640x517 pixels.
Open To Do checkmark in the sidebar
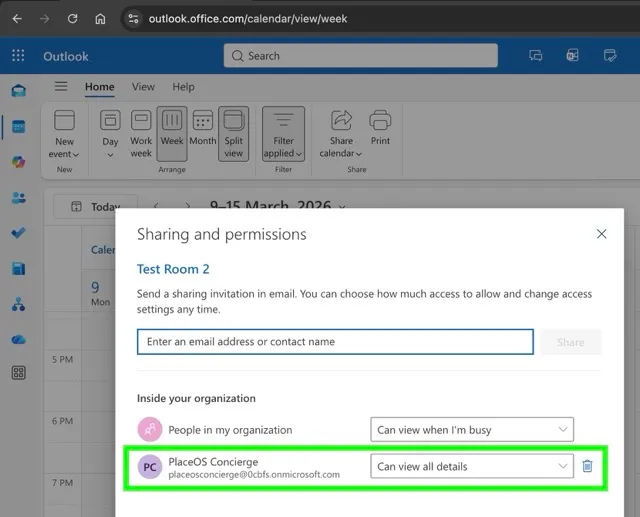pos(18,233)
